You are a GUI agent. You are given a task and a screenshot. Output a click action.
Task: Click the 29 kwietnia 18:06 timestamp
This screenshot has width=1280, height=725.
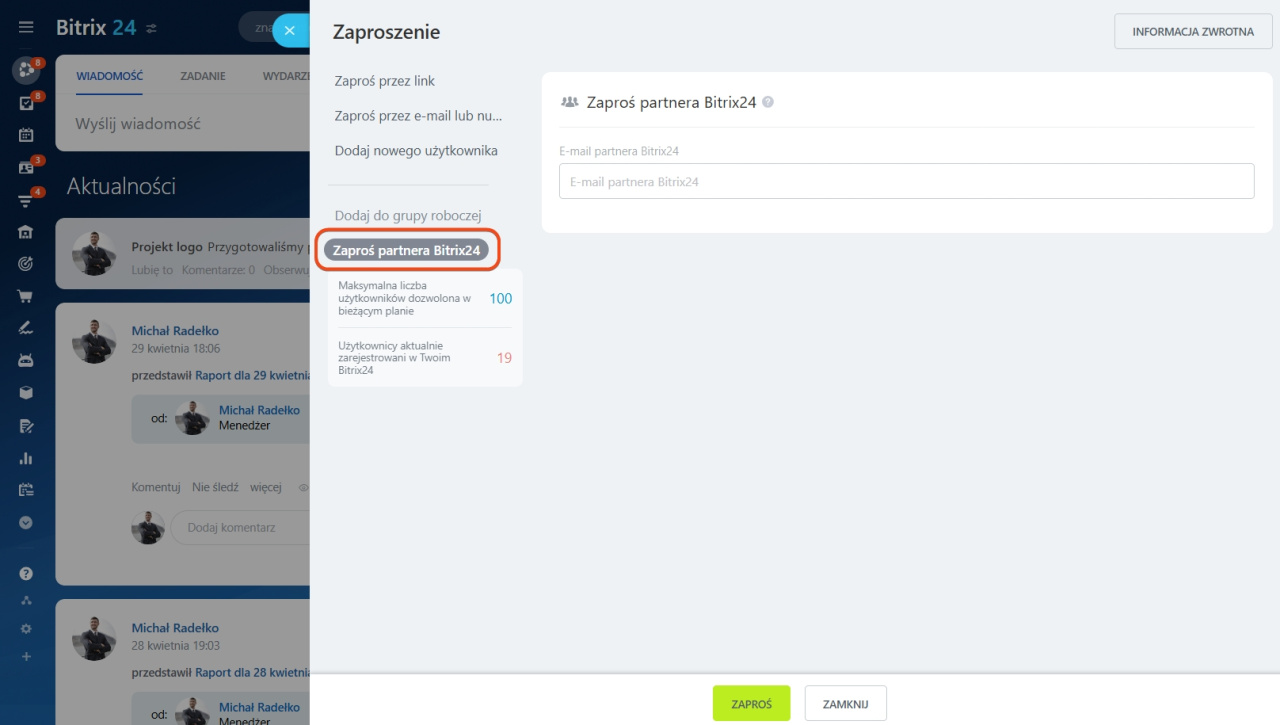pyautogui.click(x=176, y=349)
